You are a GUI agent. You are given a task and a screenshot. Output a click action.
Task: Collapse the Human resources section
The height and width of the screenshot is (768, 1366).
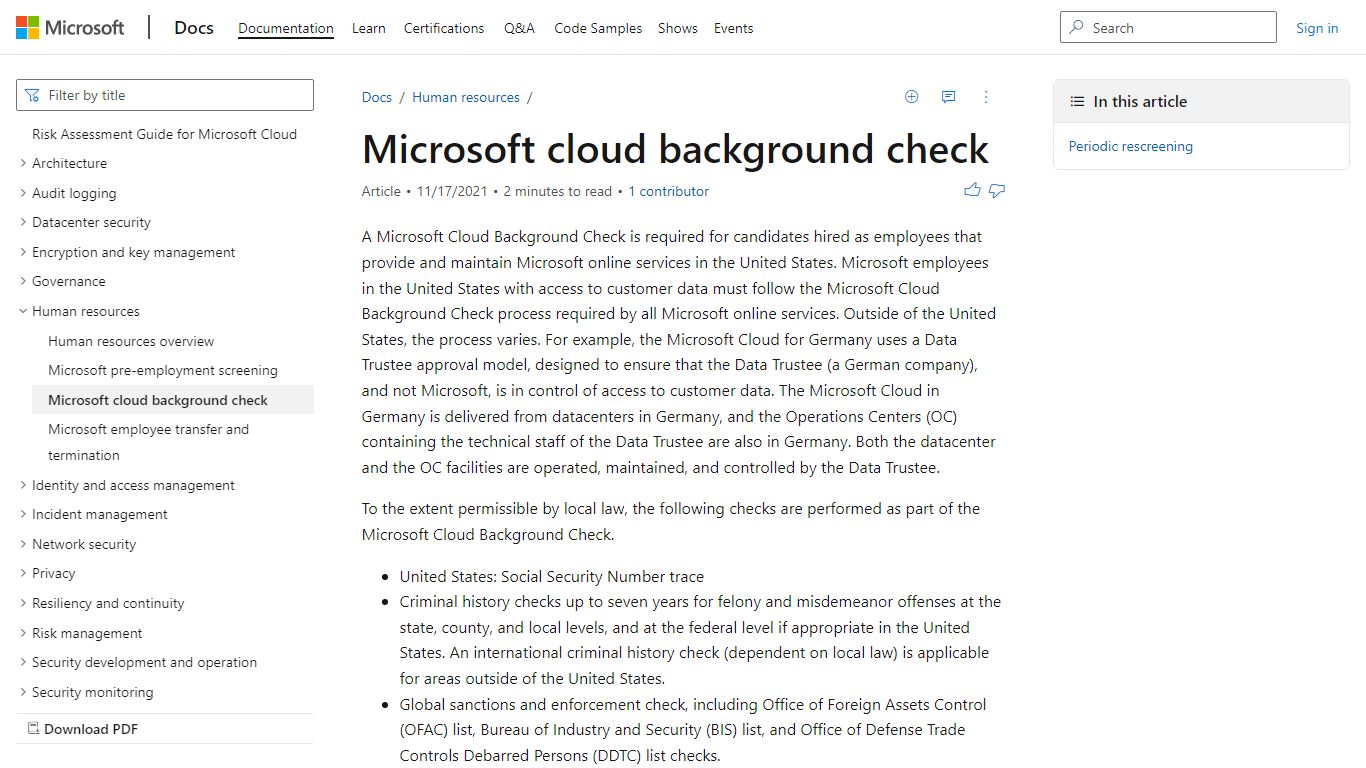23,311
